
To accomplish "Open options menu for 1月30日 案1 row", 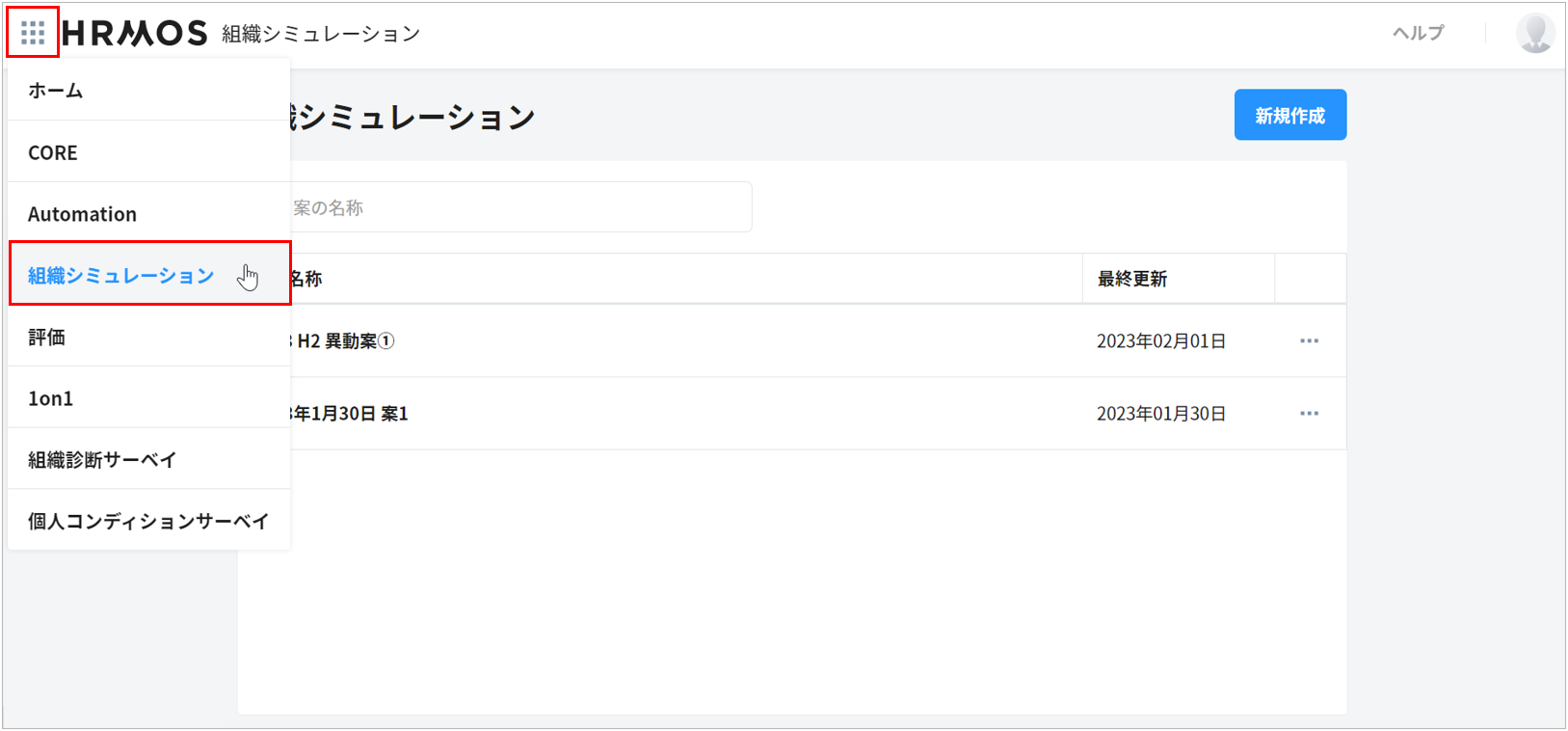I will (x=1309, y=414).
